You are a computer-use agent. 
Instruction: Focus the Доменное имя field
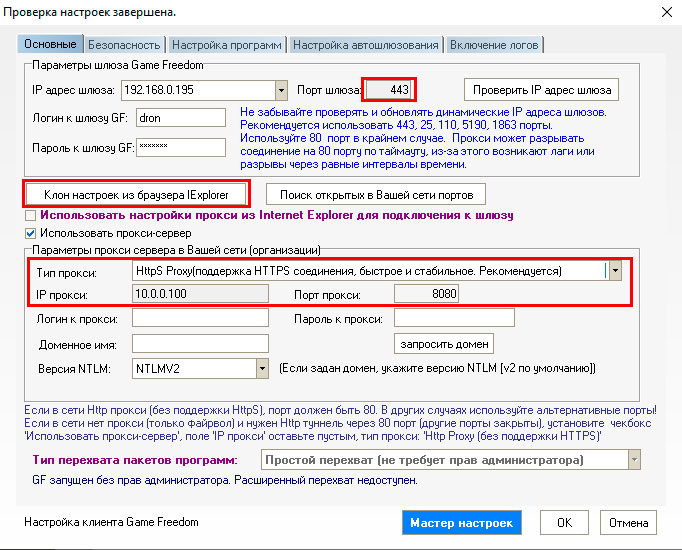(200, 344)
